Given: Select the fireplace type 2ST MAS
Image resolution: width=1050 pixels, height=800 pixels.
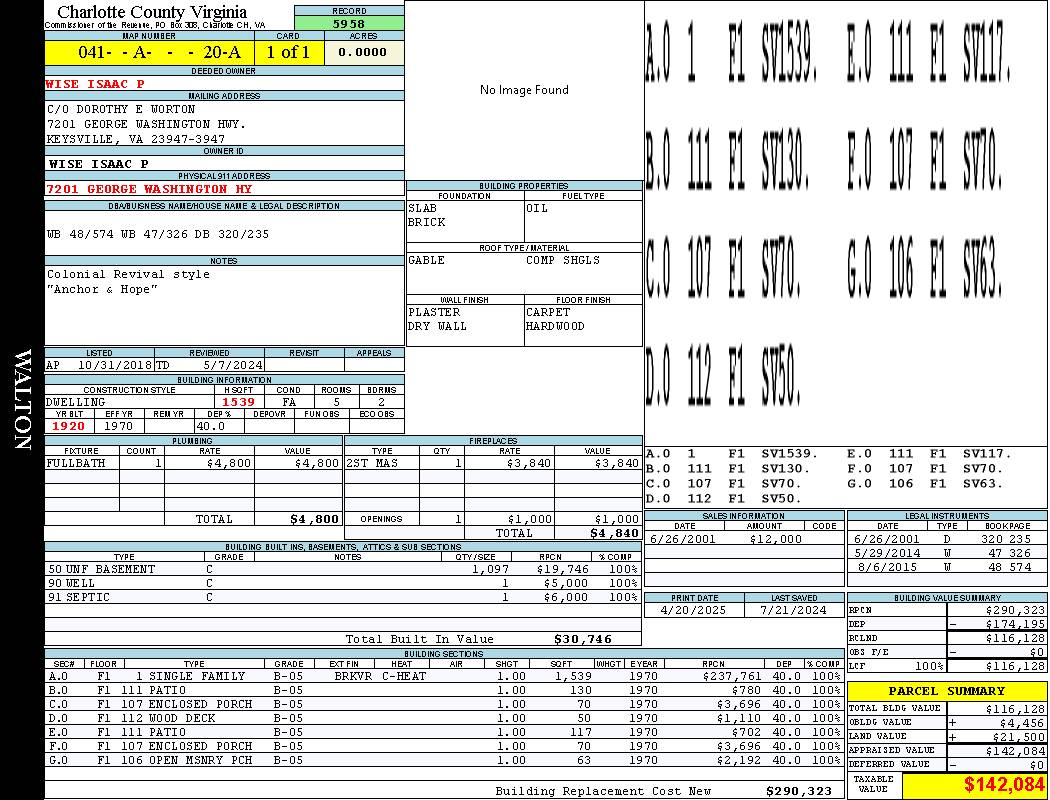Looking at the screenshot, I should (x=372, y=463).
